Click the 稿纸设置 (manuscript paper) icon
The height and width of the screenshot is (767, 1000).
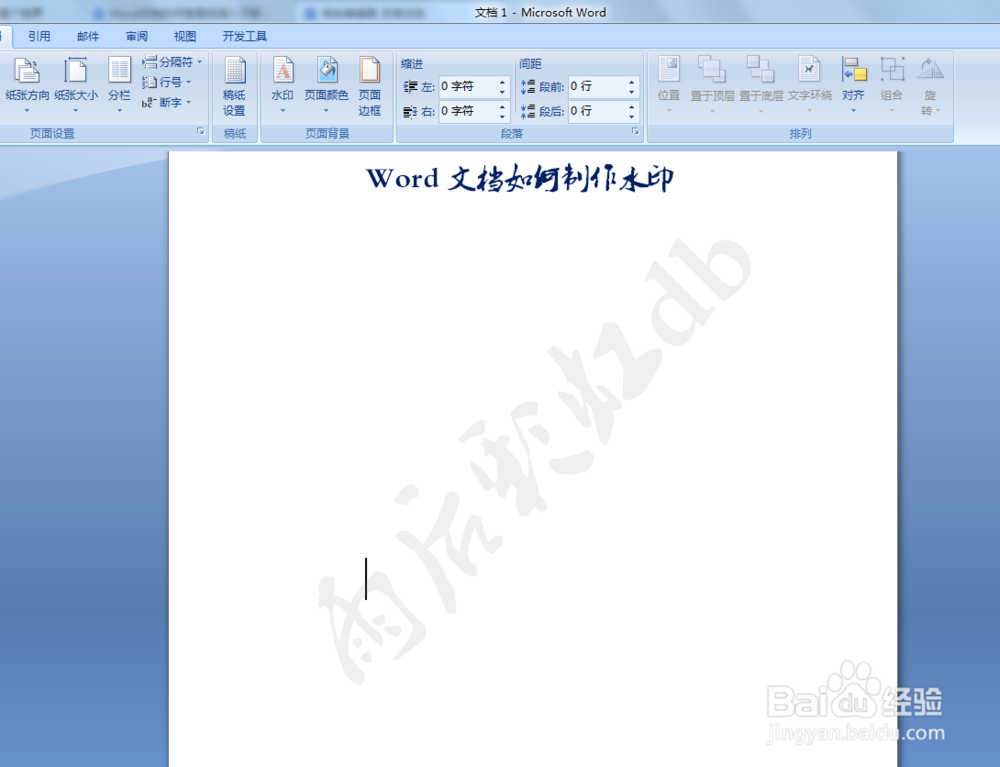234,87
